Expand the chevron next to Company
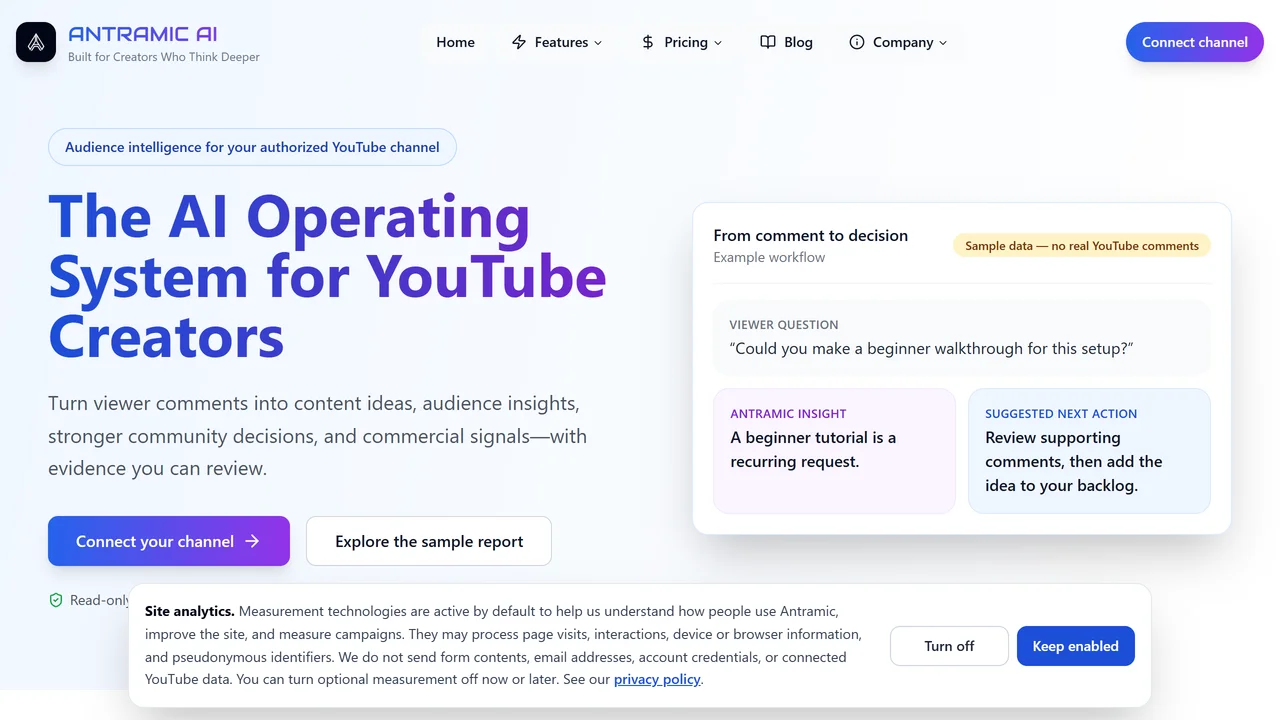The width and height of the screenshot is (1280, 720). click(x=943, y=43)
